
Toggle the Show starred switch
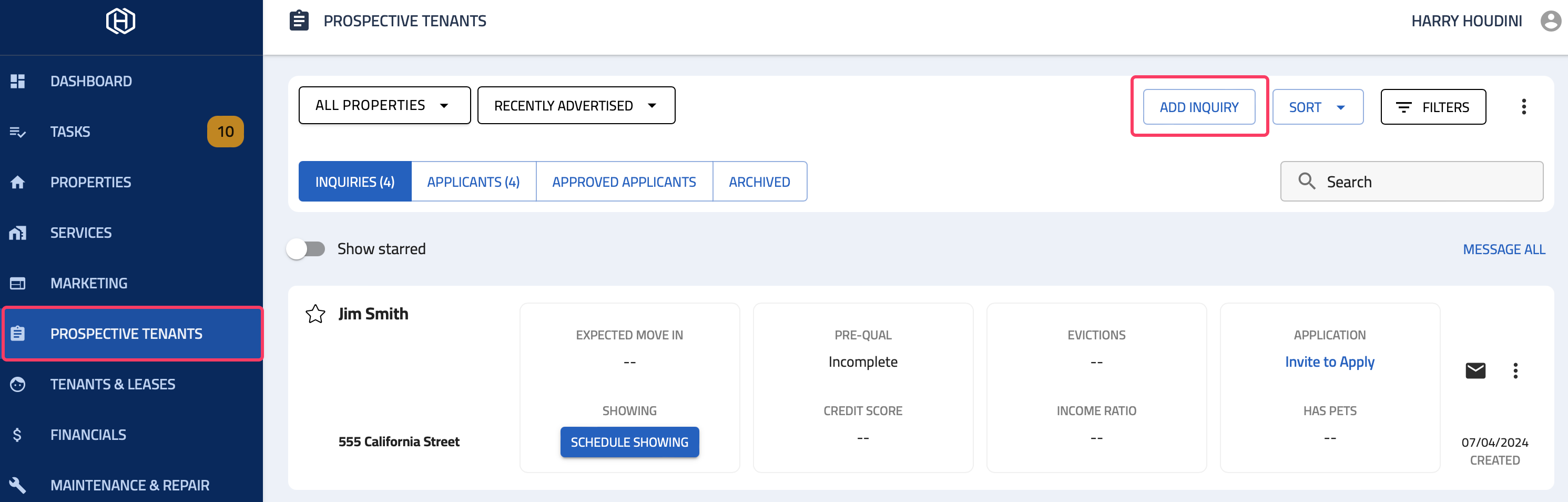click(306, 248)
